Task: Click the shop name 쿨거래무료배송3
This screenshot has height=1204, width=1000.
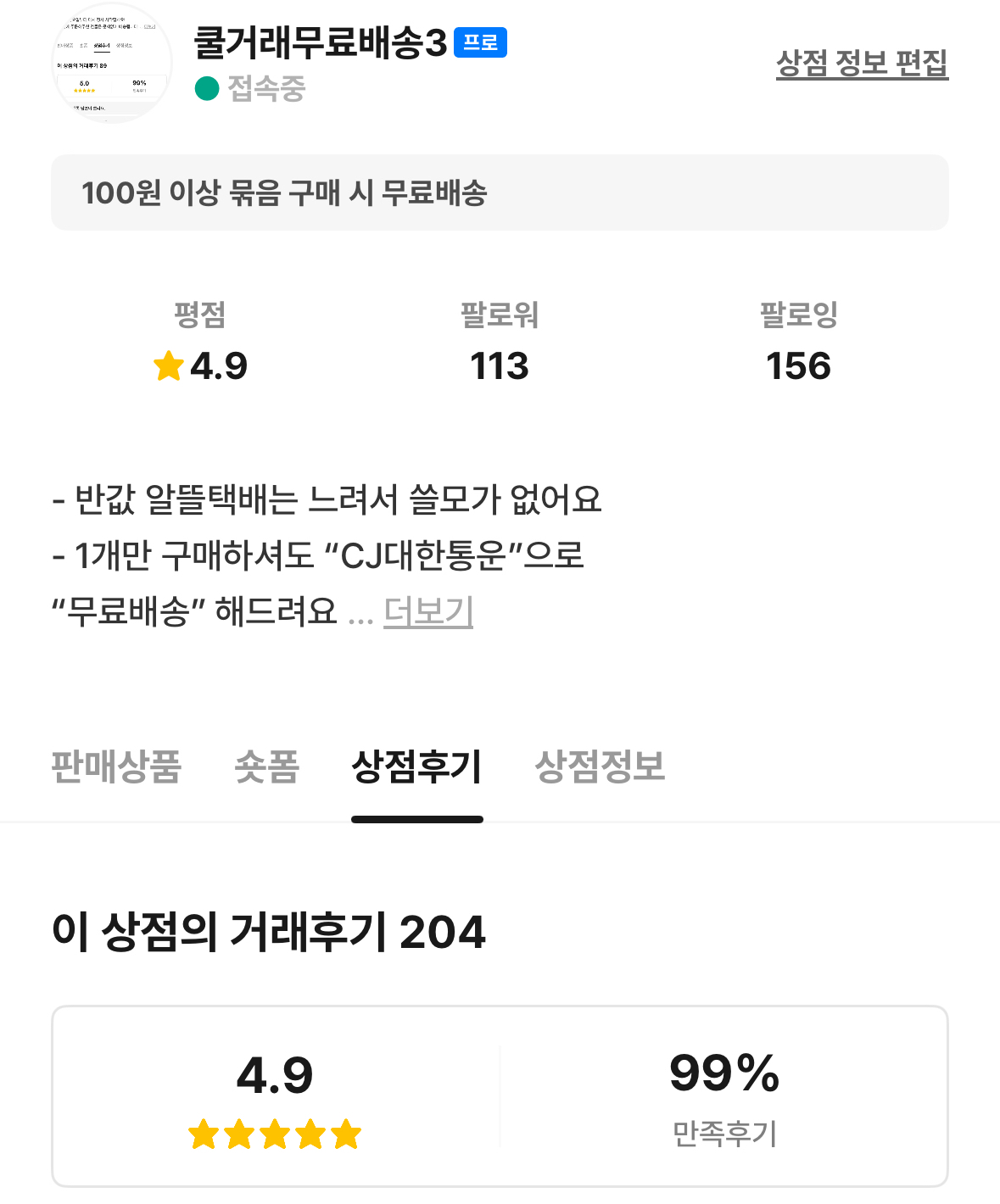Action: (x=321, y=42)
